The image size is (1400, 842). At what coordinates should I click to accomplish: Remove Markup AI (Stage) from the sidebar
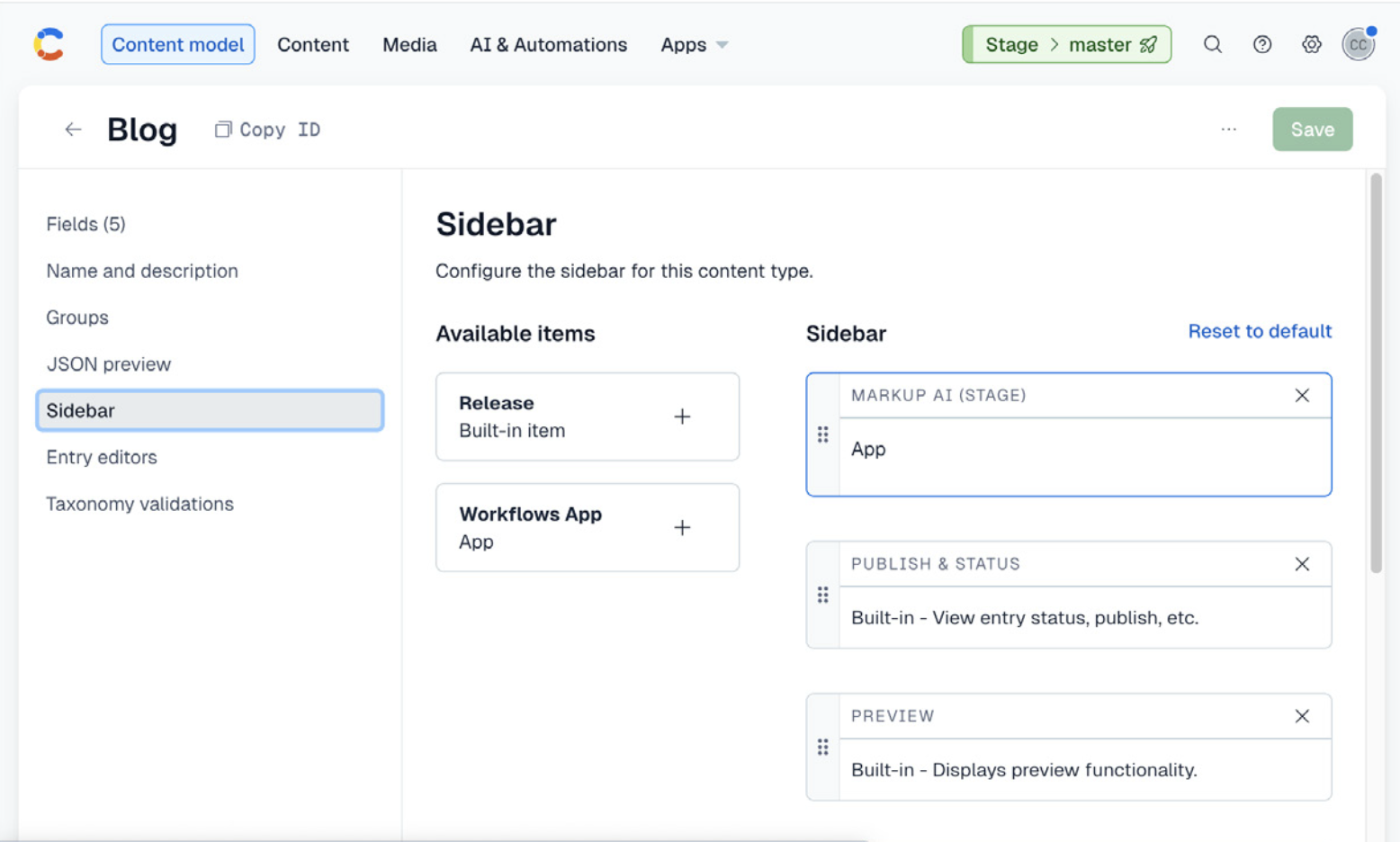(1302, 395)
